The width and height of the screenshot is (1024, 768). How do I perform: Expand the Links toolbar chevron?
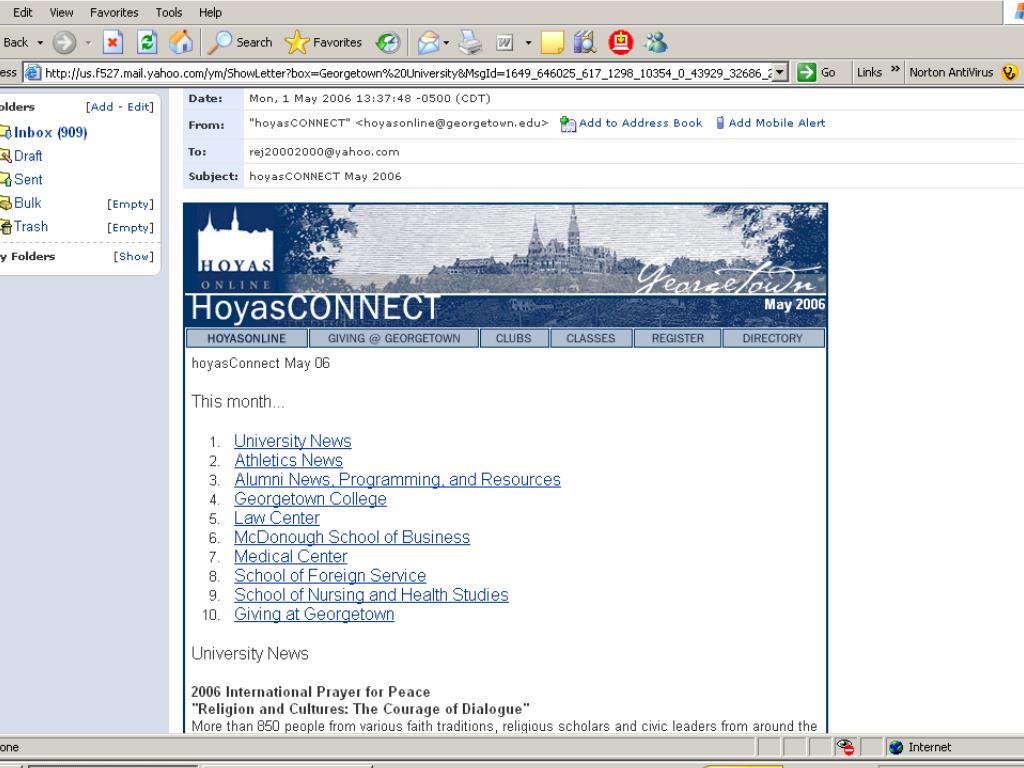[x=895, y=69]
